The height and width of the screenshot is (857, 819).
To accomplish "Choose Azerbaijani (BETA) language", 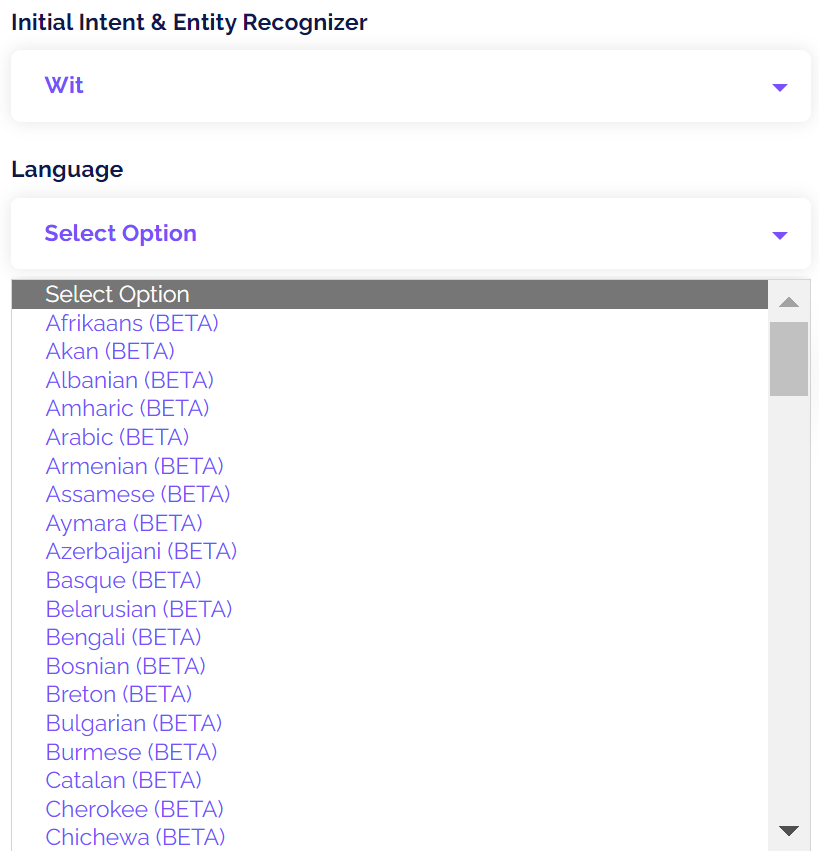I will coord(141,551).
